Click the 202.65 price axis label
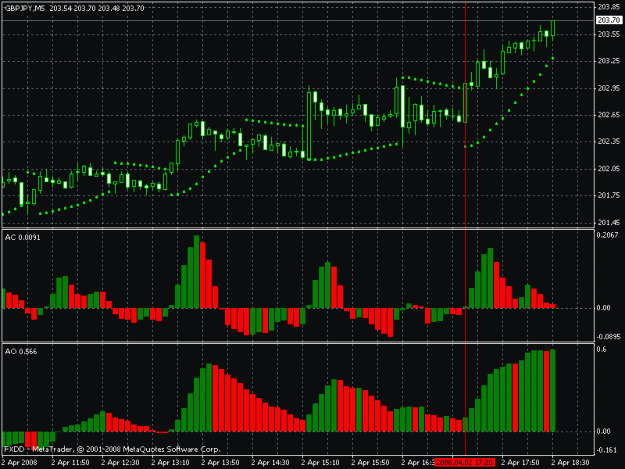The image size is (625, 469). (609, 115)
